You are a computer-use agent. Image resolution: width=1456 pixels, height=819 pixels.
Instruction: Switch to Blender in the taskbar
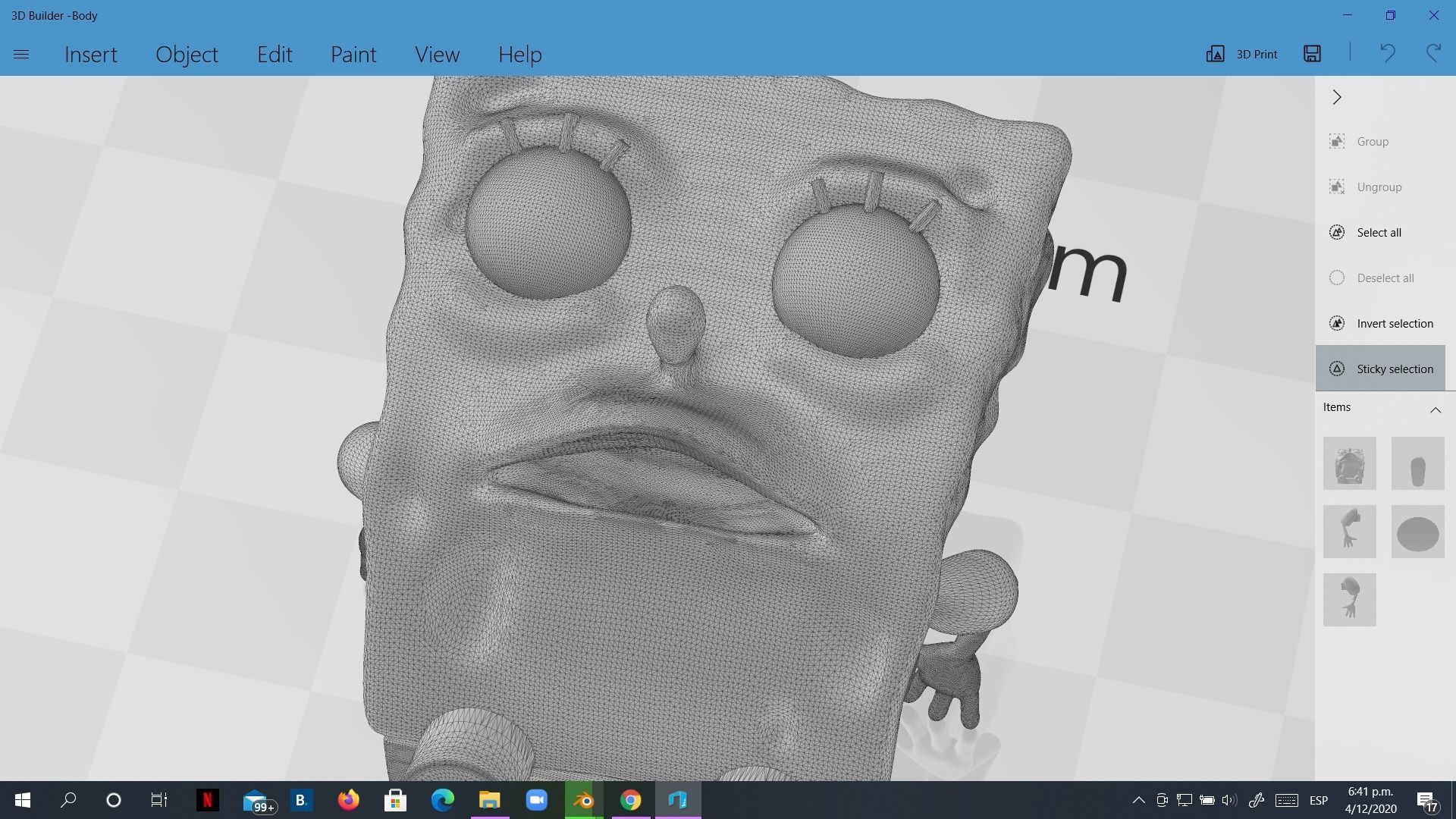coord(584,800)
